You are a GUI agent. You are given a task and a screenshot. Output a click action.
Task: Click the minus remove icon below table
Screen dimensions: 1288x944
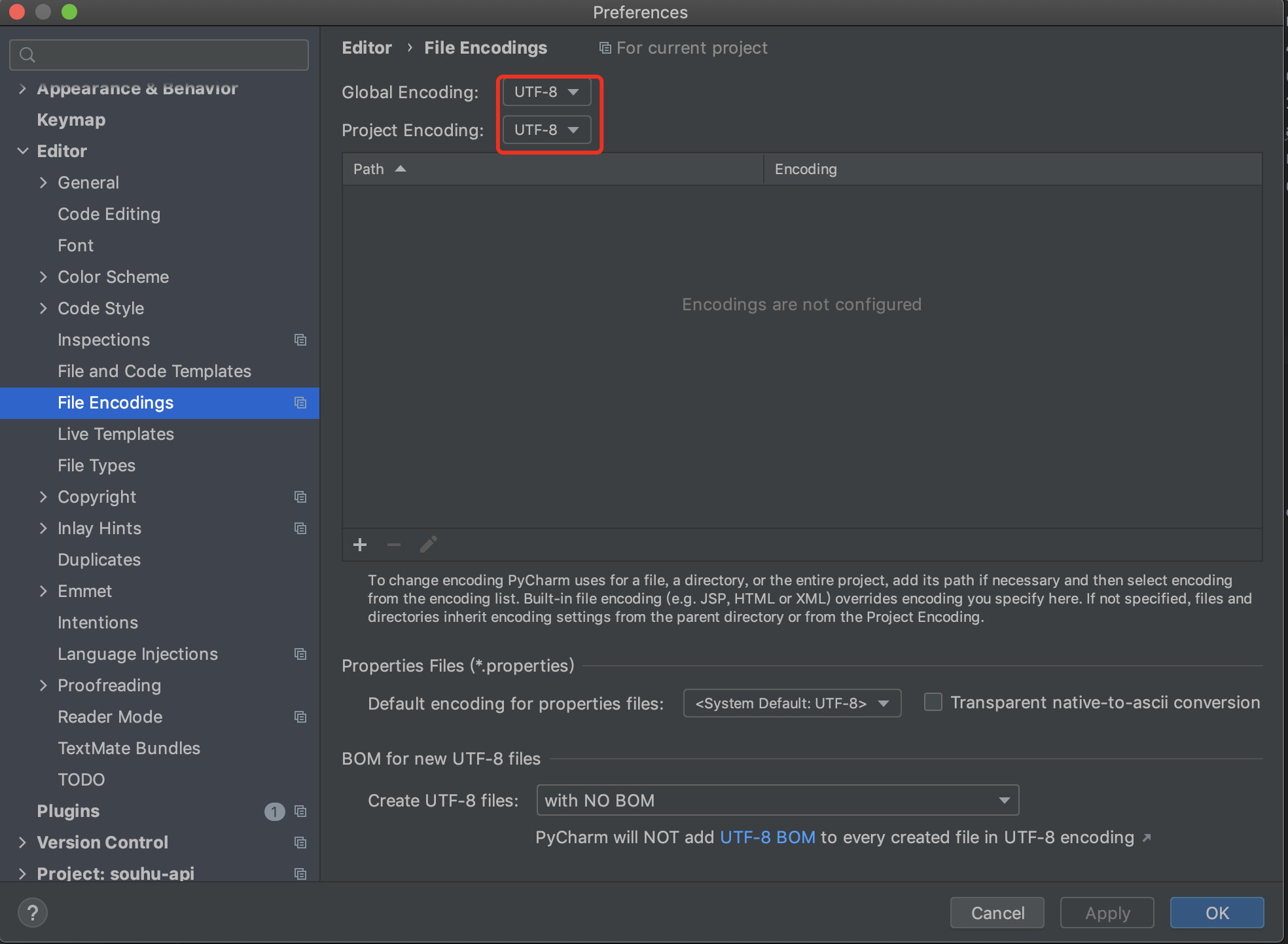click(394, 545)
